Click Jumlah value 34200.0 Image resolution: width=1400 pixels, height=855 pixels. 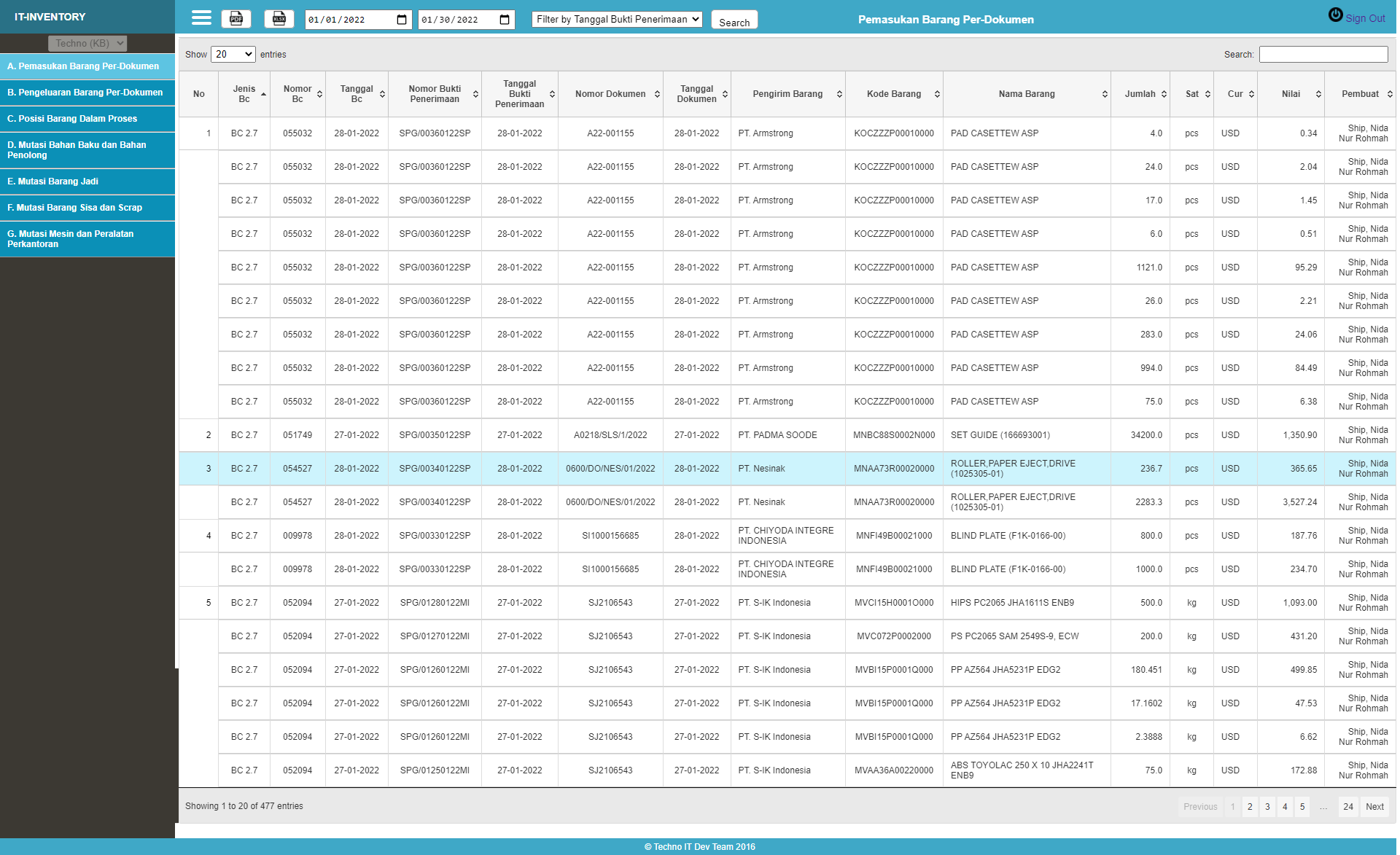point(1146,435)
